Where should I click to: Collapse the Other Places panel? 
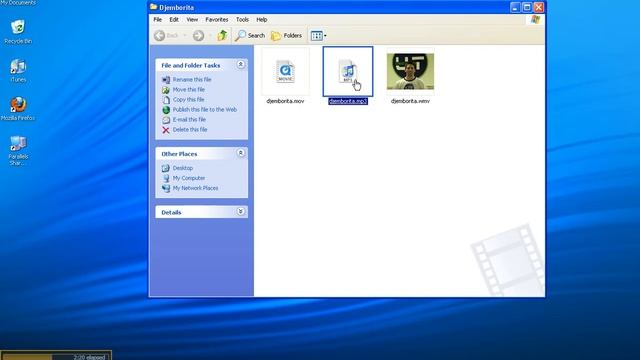coord(240,153)
